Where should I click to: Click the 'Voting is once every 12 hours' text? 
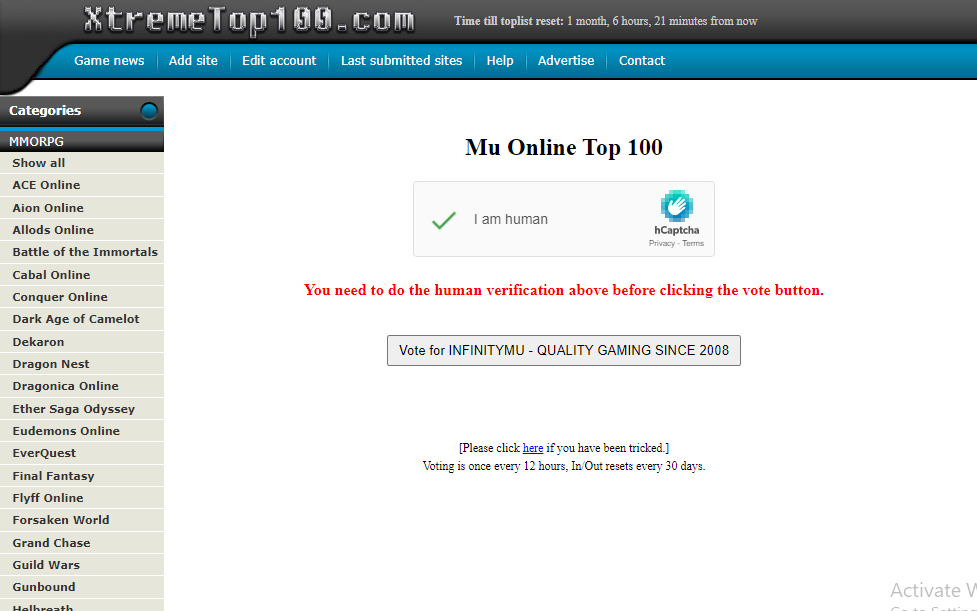click(x=564, y=466)
